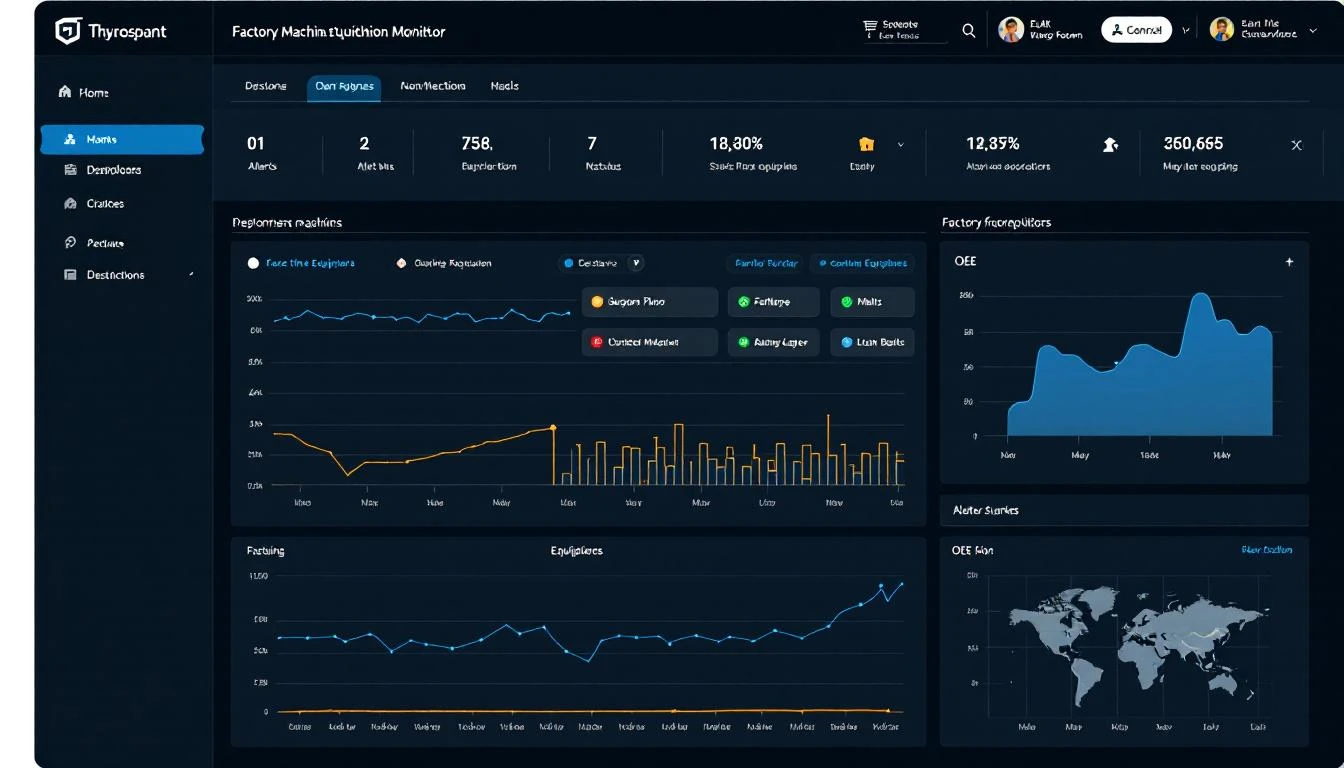Click the Thyrospant shield logo

point(66,30)
